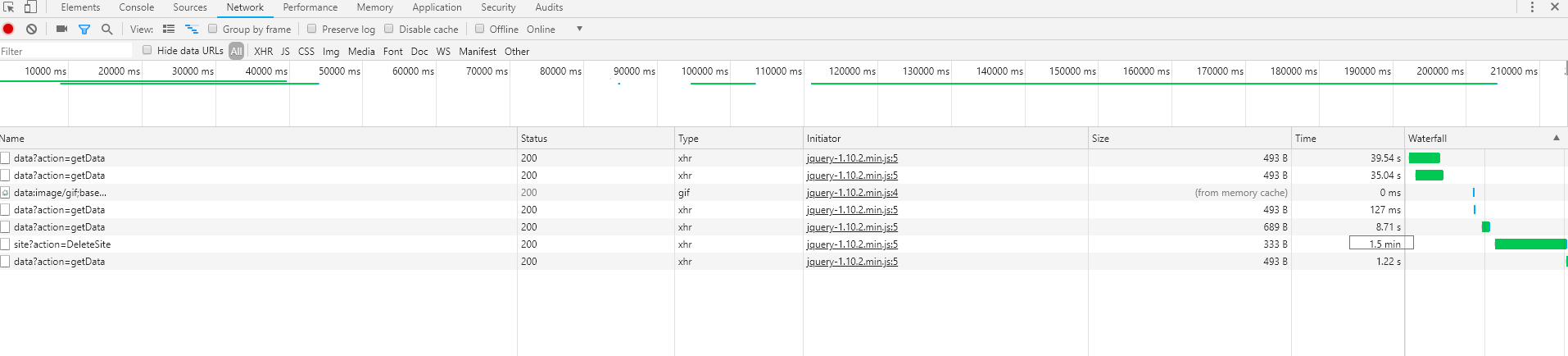
Task: Open the Online throttling dropdown
Action: click(555, 29)
